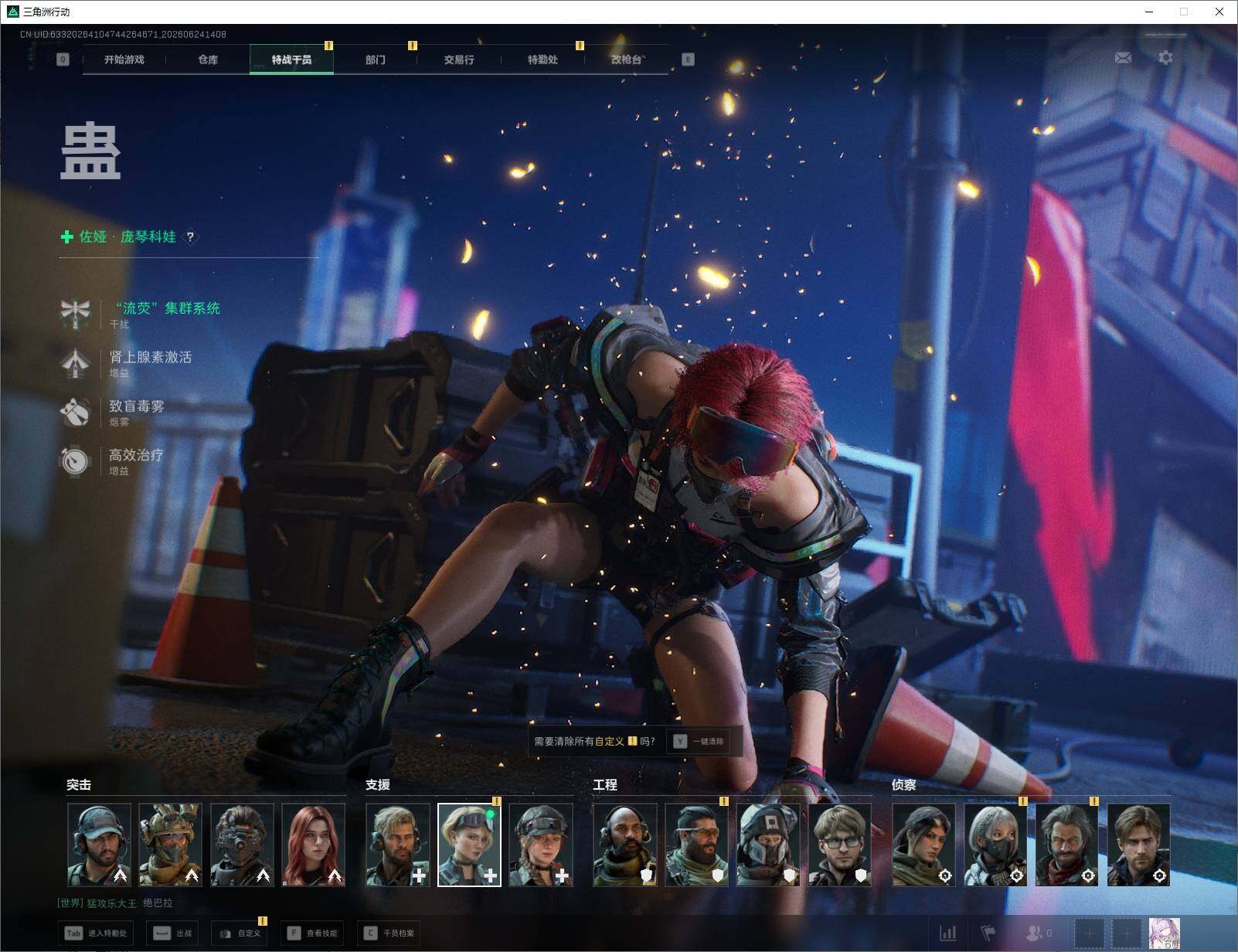Viewport: 1238px width, 952px height.
Task: Click the 突击 class heading
Action: tap(79, 784)
